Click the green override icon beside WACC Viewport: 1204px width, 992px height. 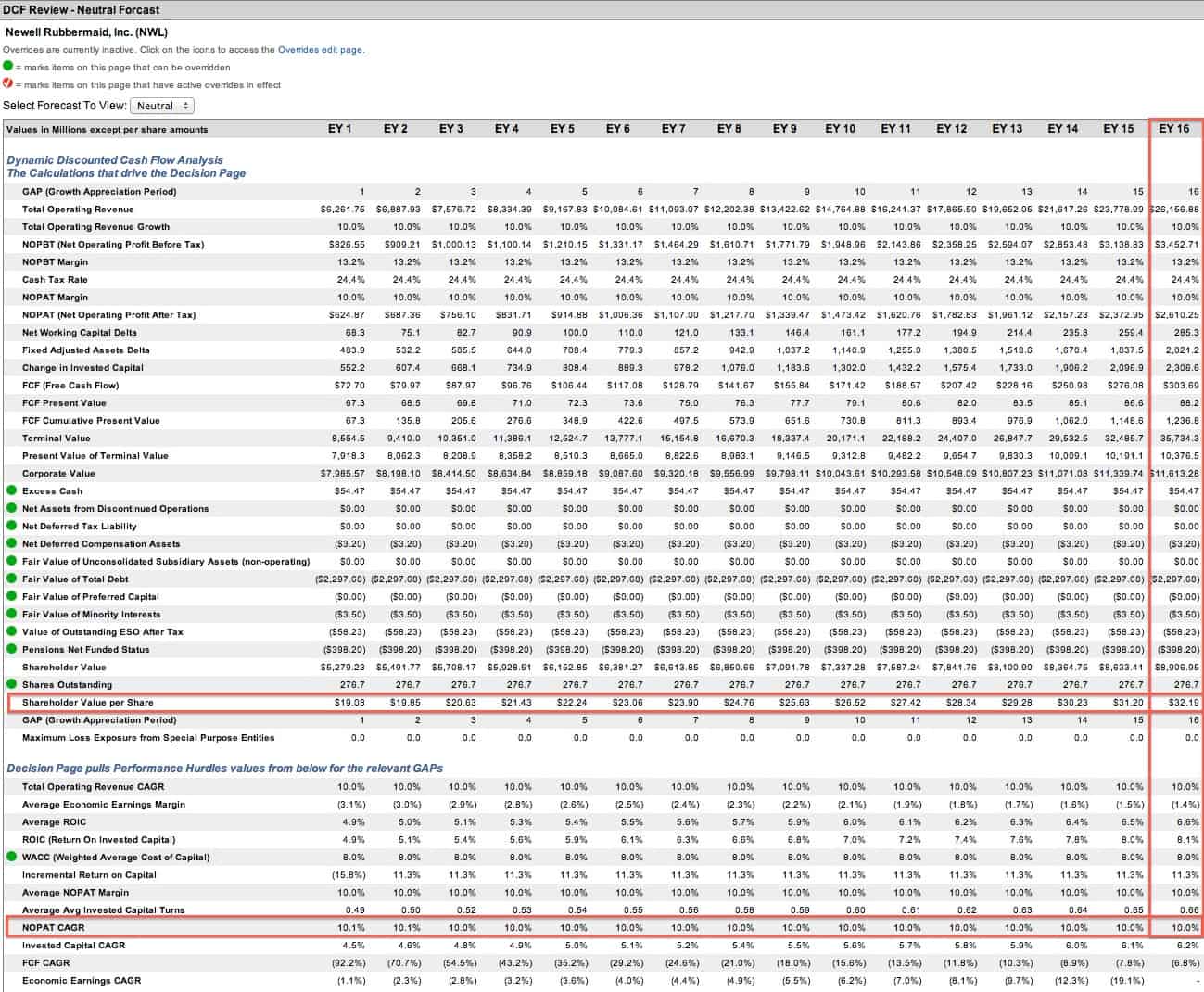click(11, 857)
